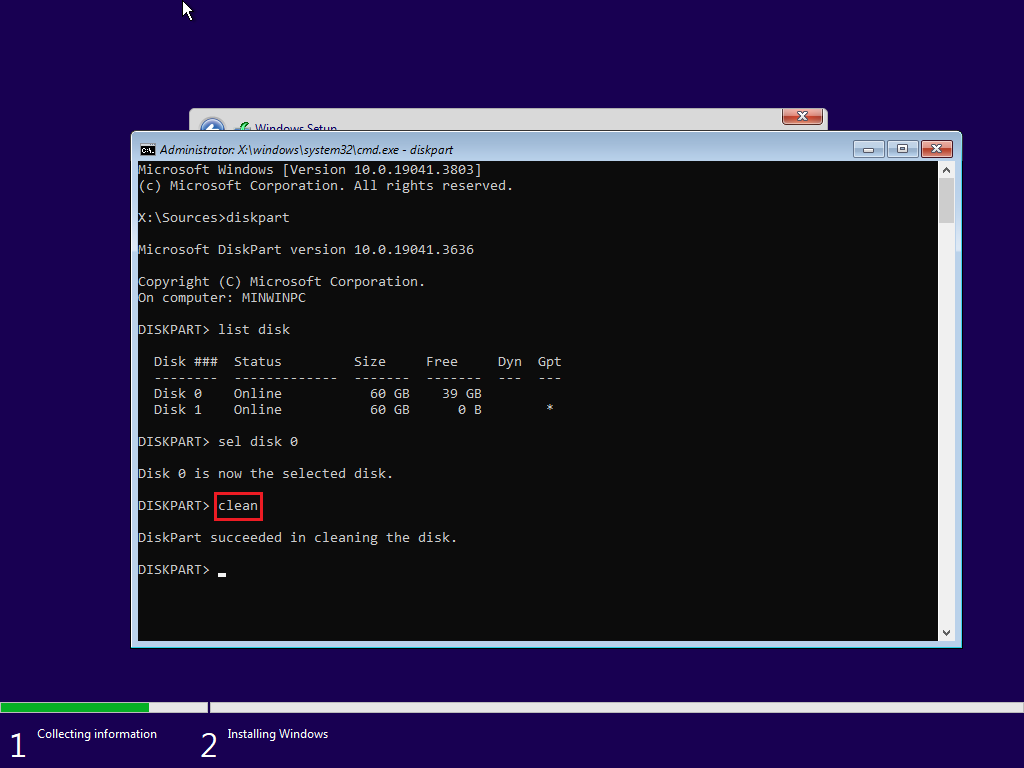Click Disk 0 'Online' status

[258, 394]
